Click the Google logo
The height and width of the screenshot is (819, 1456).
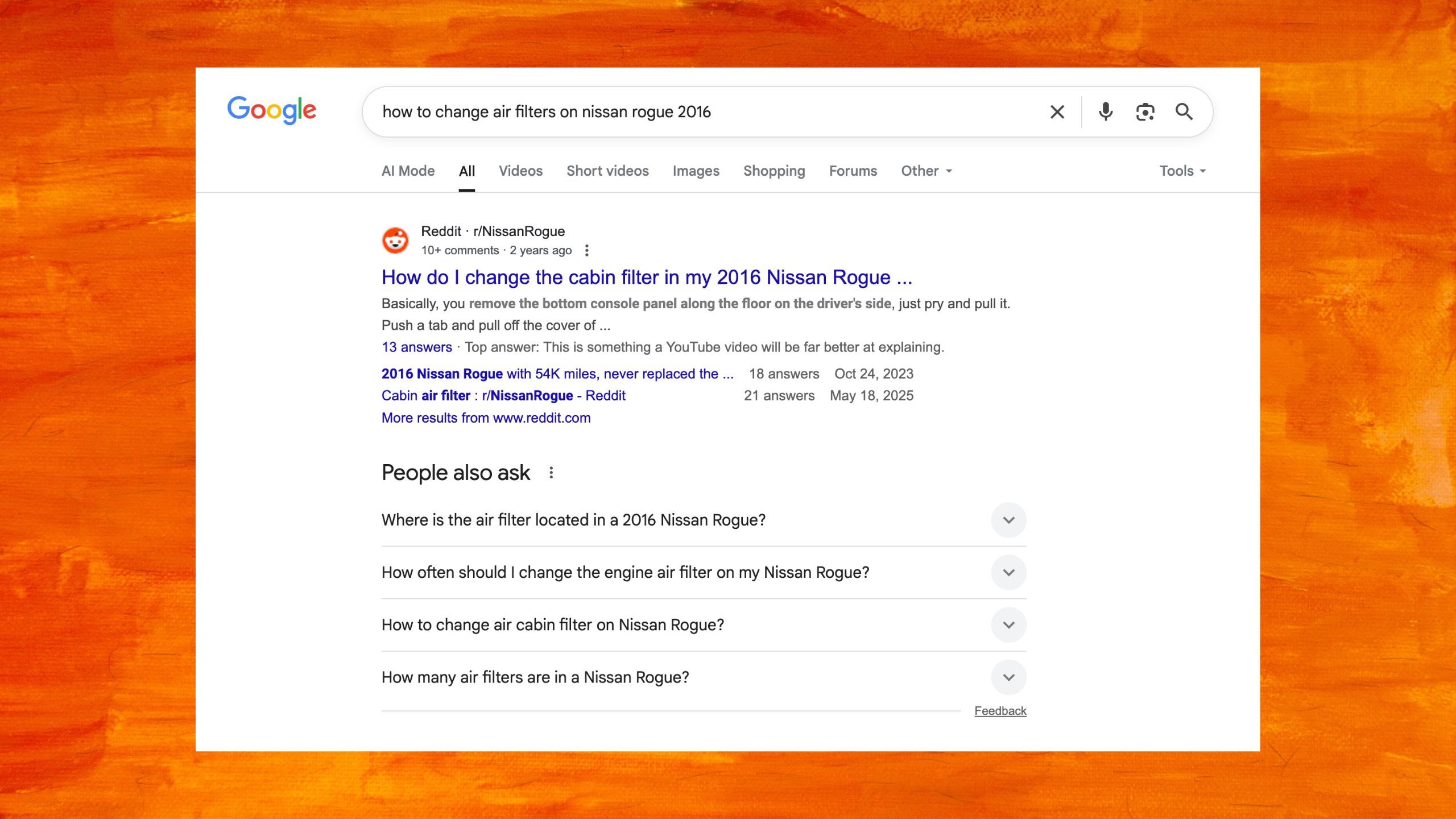(272, 110)
